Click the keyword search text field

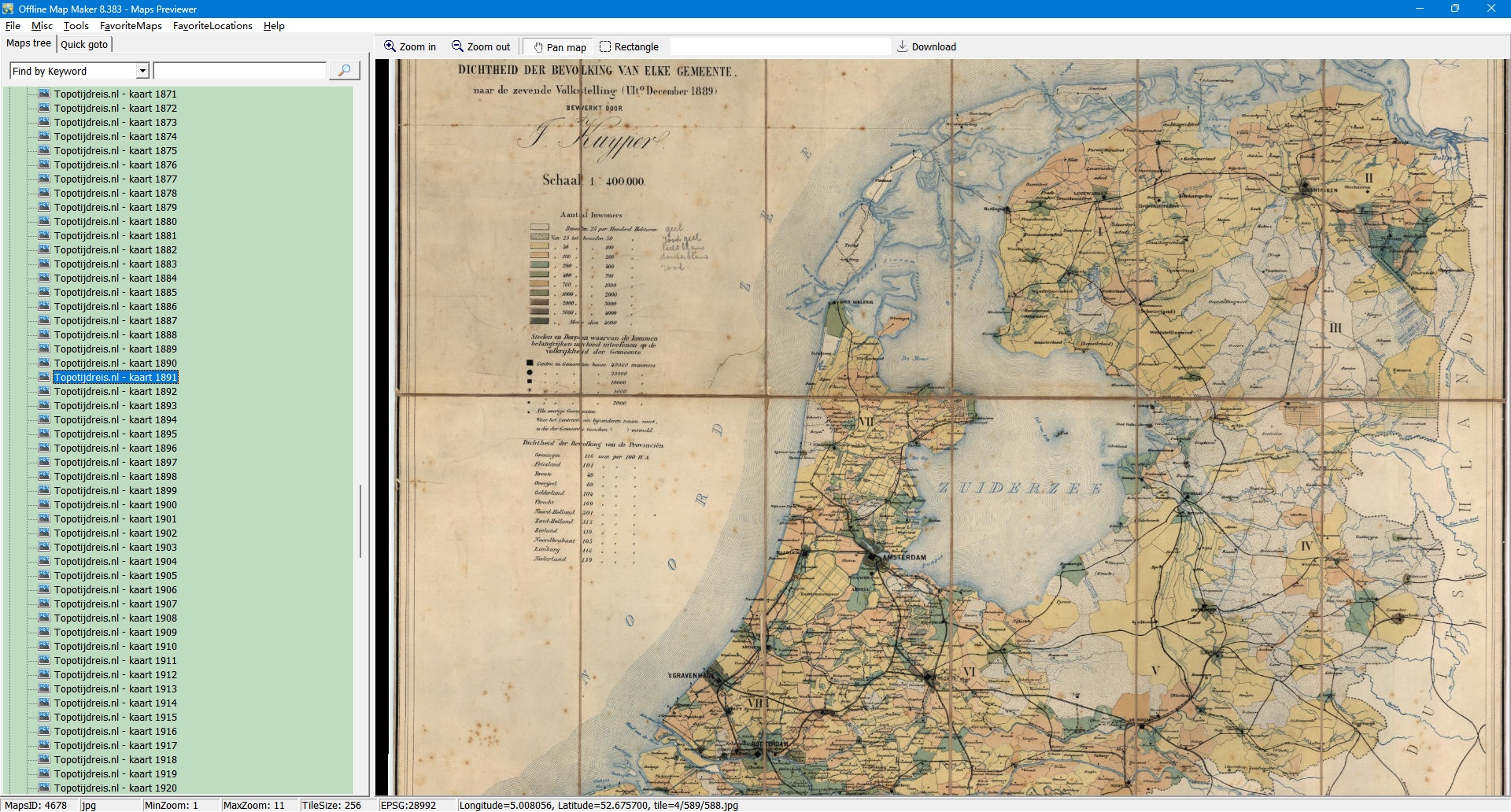[x=239, y=71]
